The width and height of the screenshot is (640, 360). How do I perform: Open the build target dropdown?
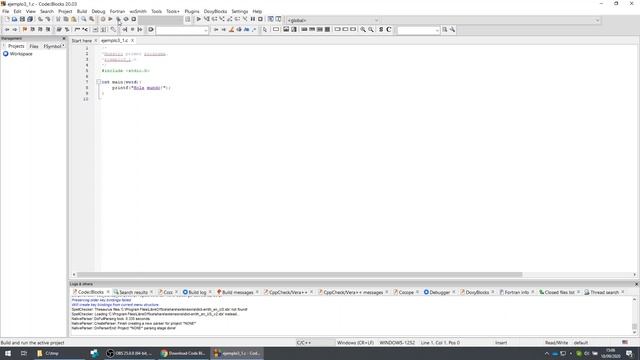click(x=162, y=19)
